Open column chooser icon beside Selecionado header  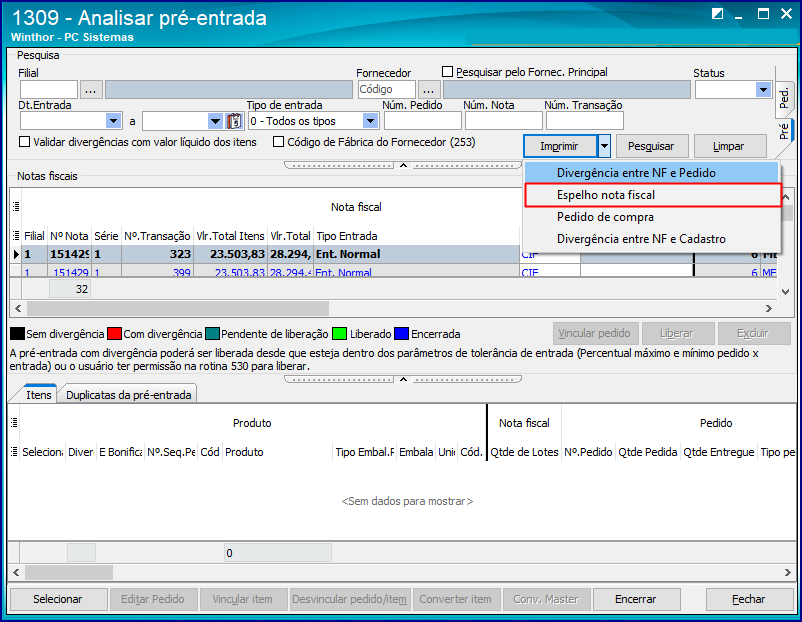14,452
